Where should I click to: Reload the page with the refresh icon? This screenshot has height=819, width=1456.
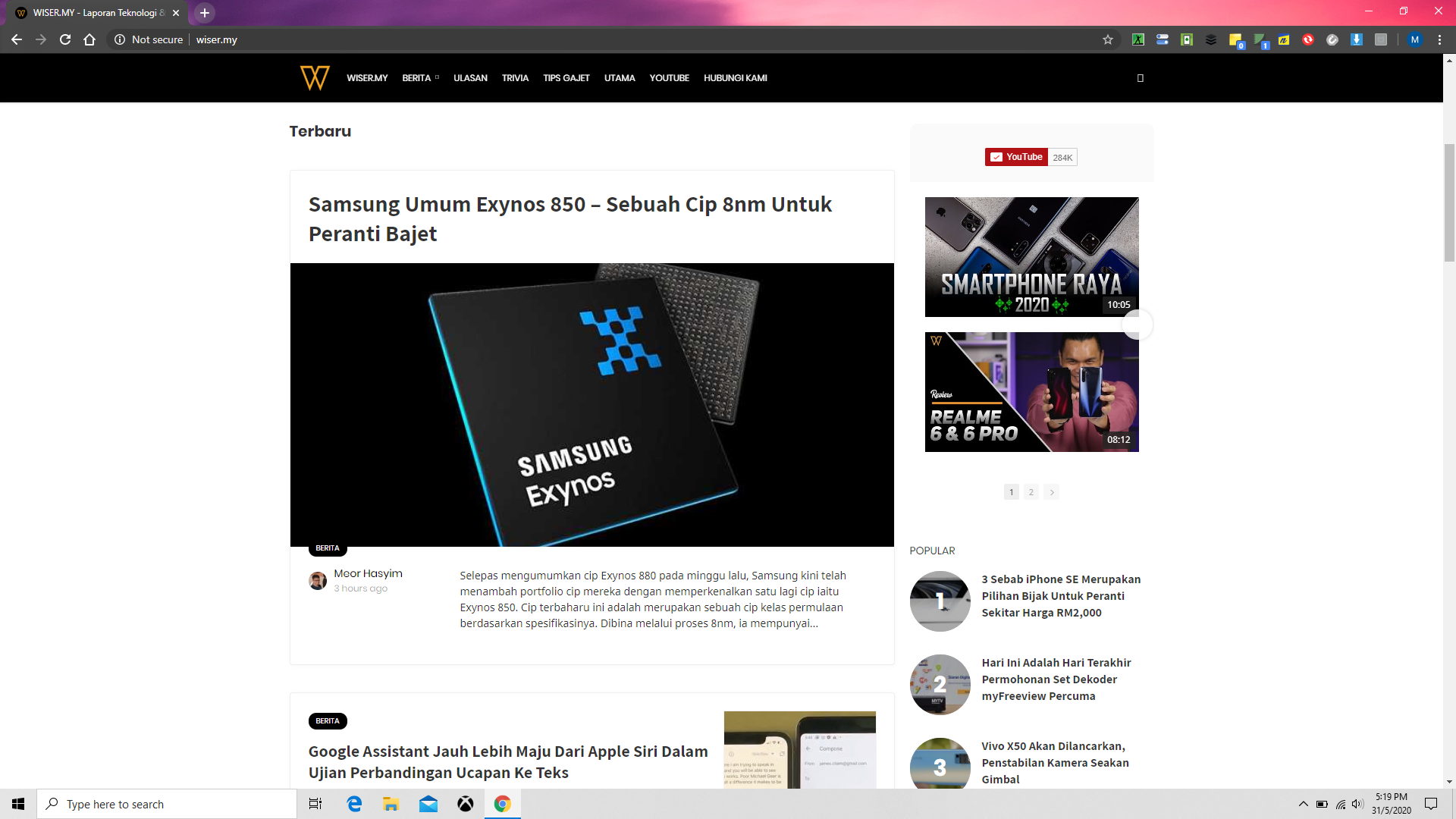pos(65,39)
